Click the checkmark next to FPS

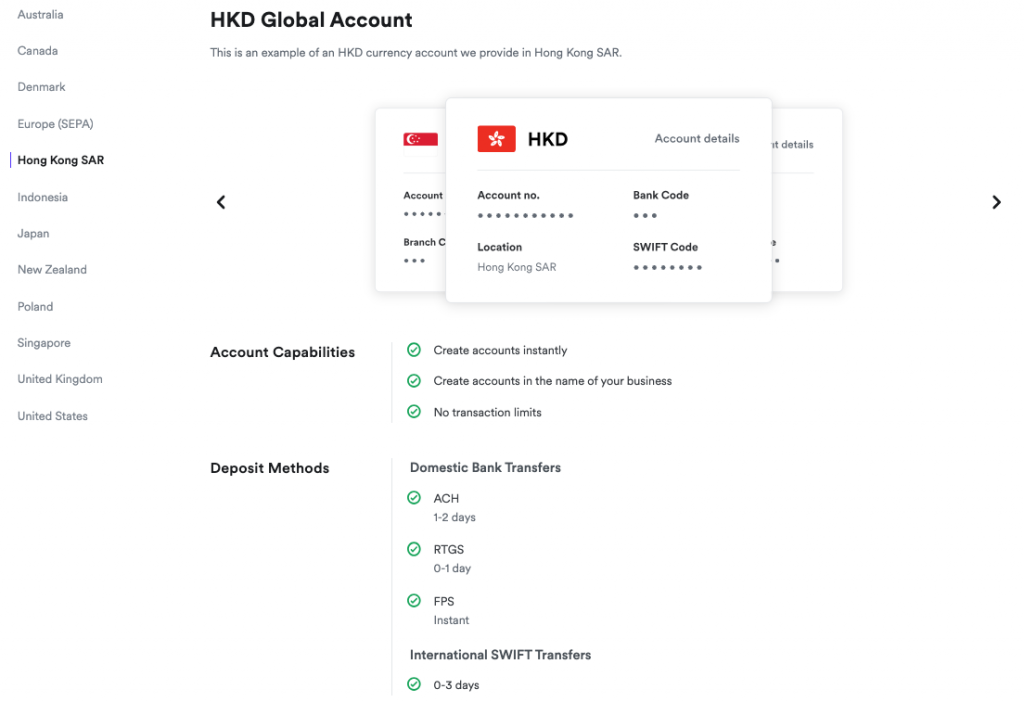coord(414,601)
